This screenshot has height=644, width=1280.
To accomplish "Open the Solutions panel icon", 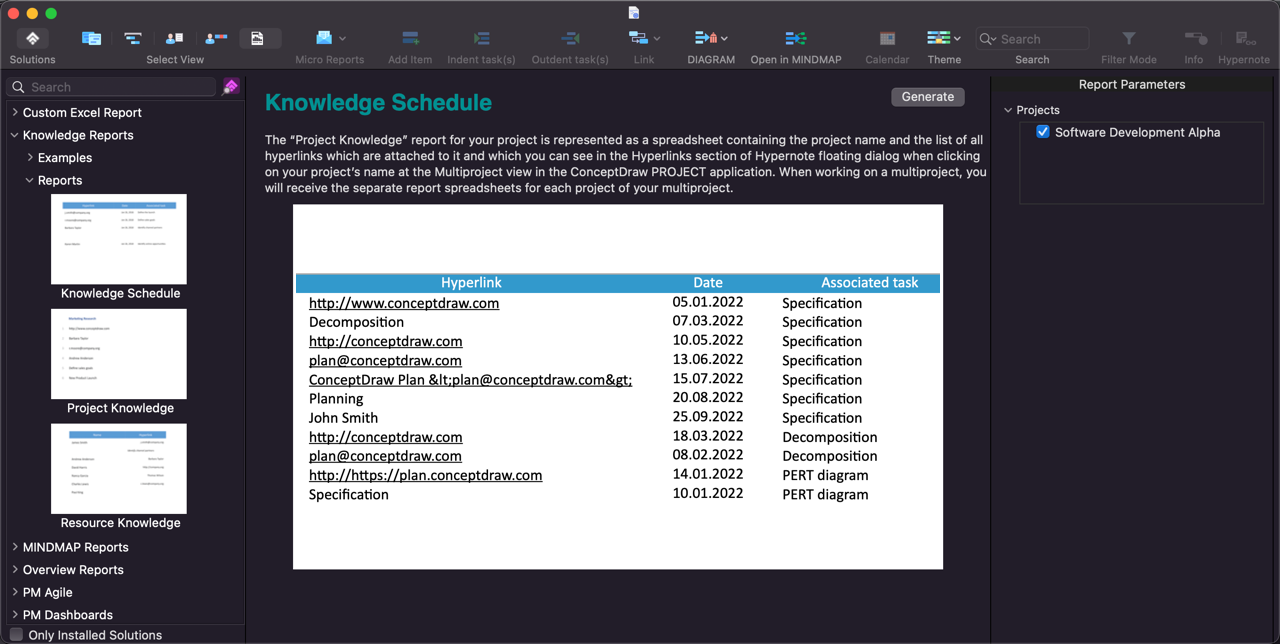I will click(32, 38).
